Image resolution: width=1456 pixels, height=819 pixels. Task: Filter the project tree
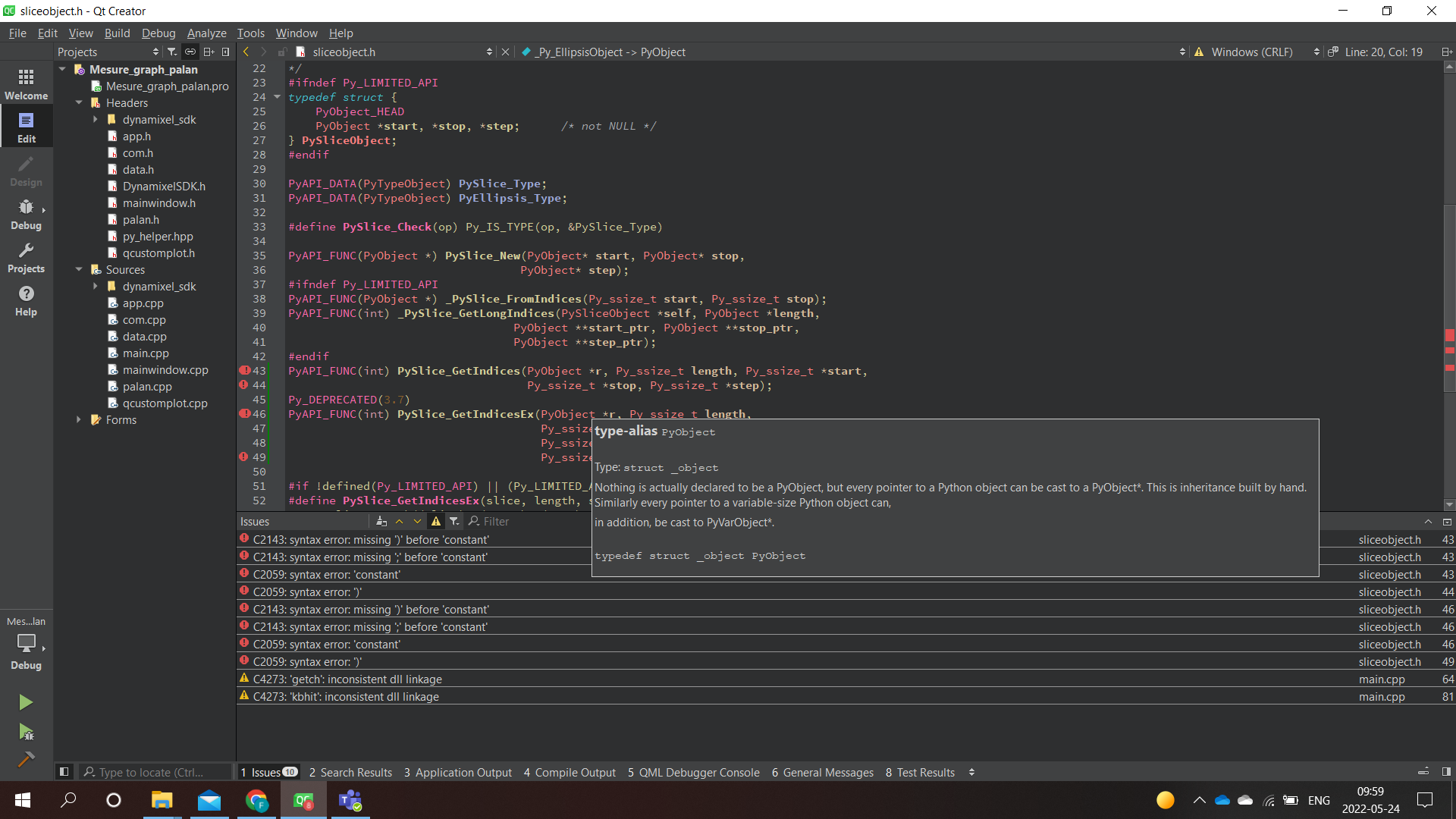click(172, 52)
